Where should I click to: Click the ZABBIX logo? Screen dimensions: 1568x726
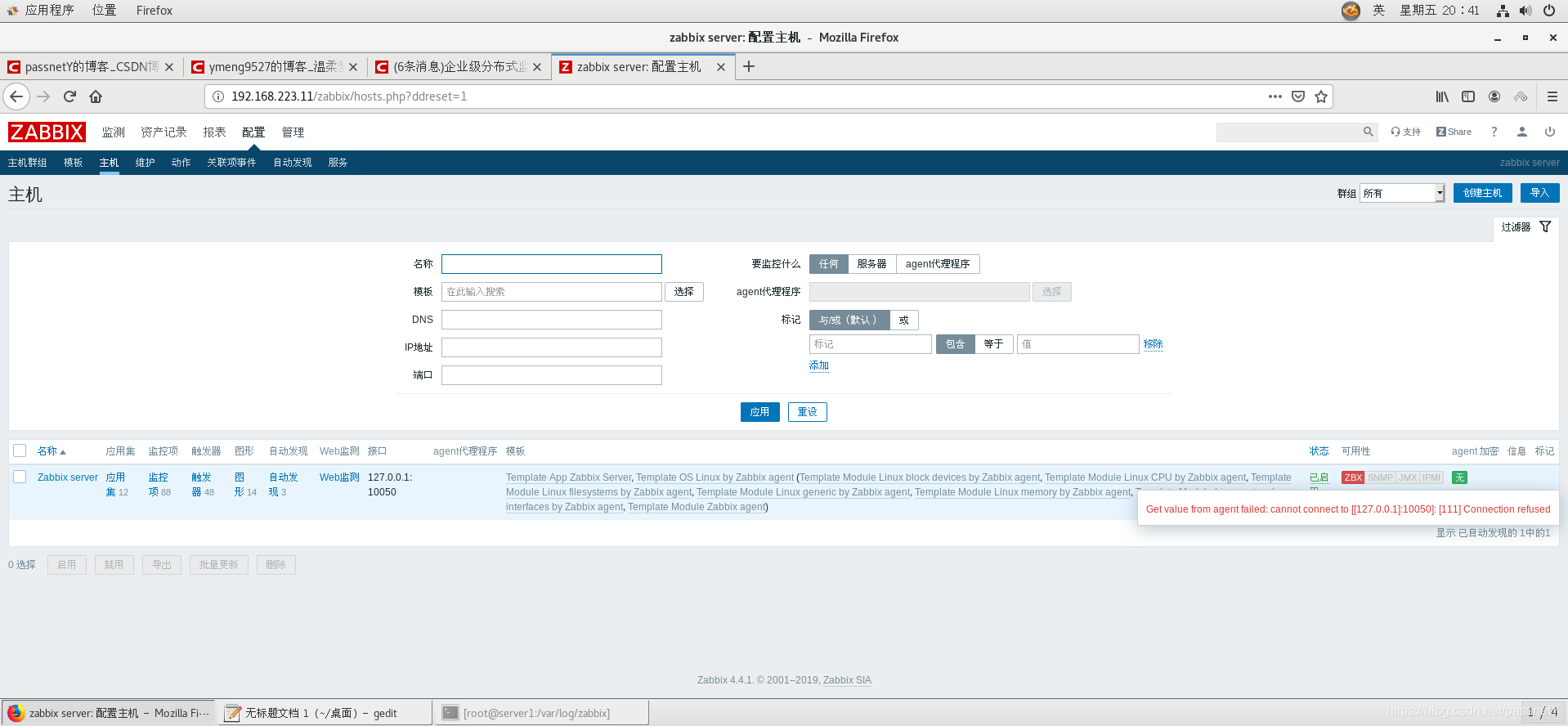coord(47,132)
